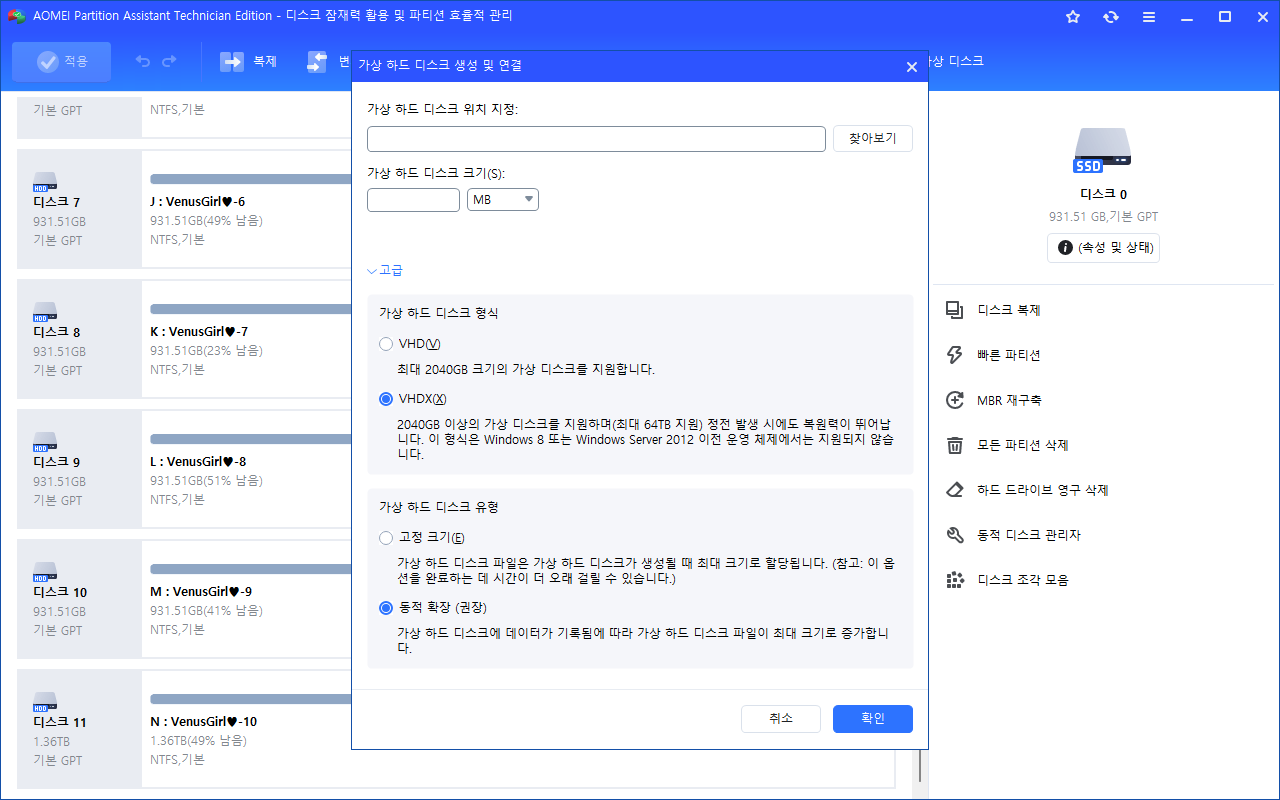Open the MB size unit dropdown
Screen dimensions: 1280x800
coord(503,200)
